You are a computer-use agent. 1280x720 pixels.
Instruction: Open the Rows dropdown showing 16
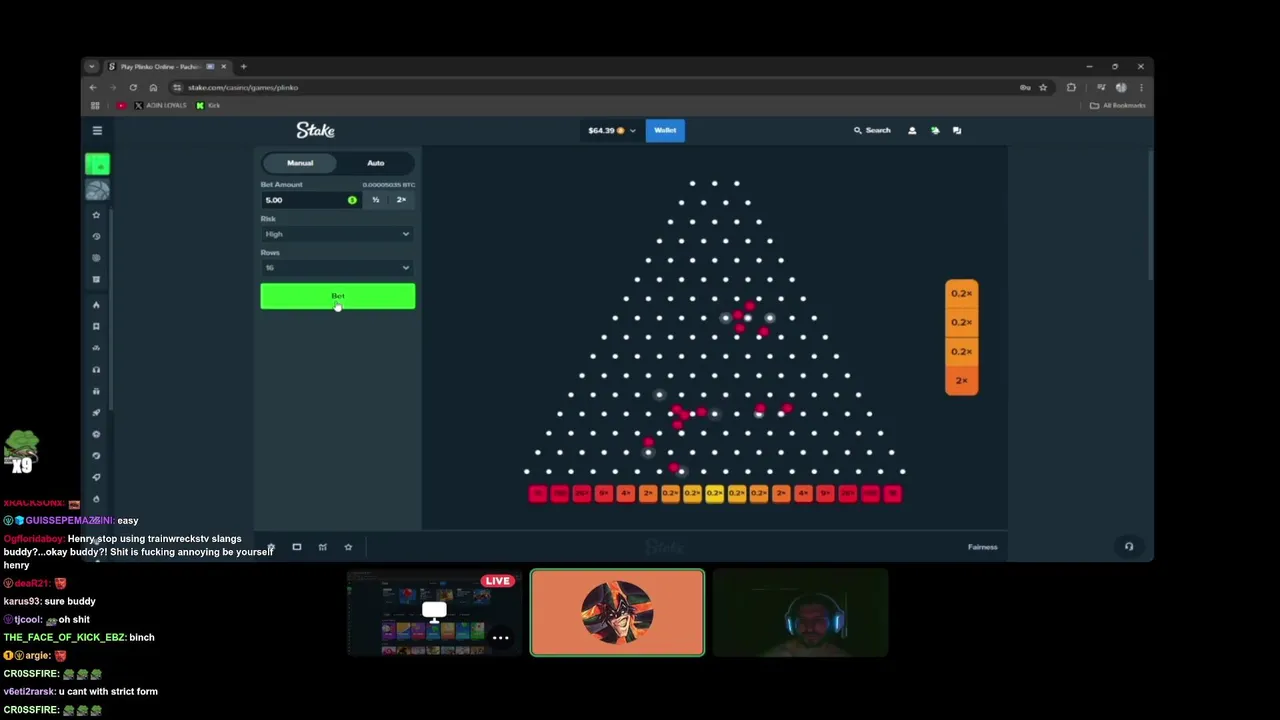(338, 268)
